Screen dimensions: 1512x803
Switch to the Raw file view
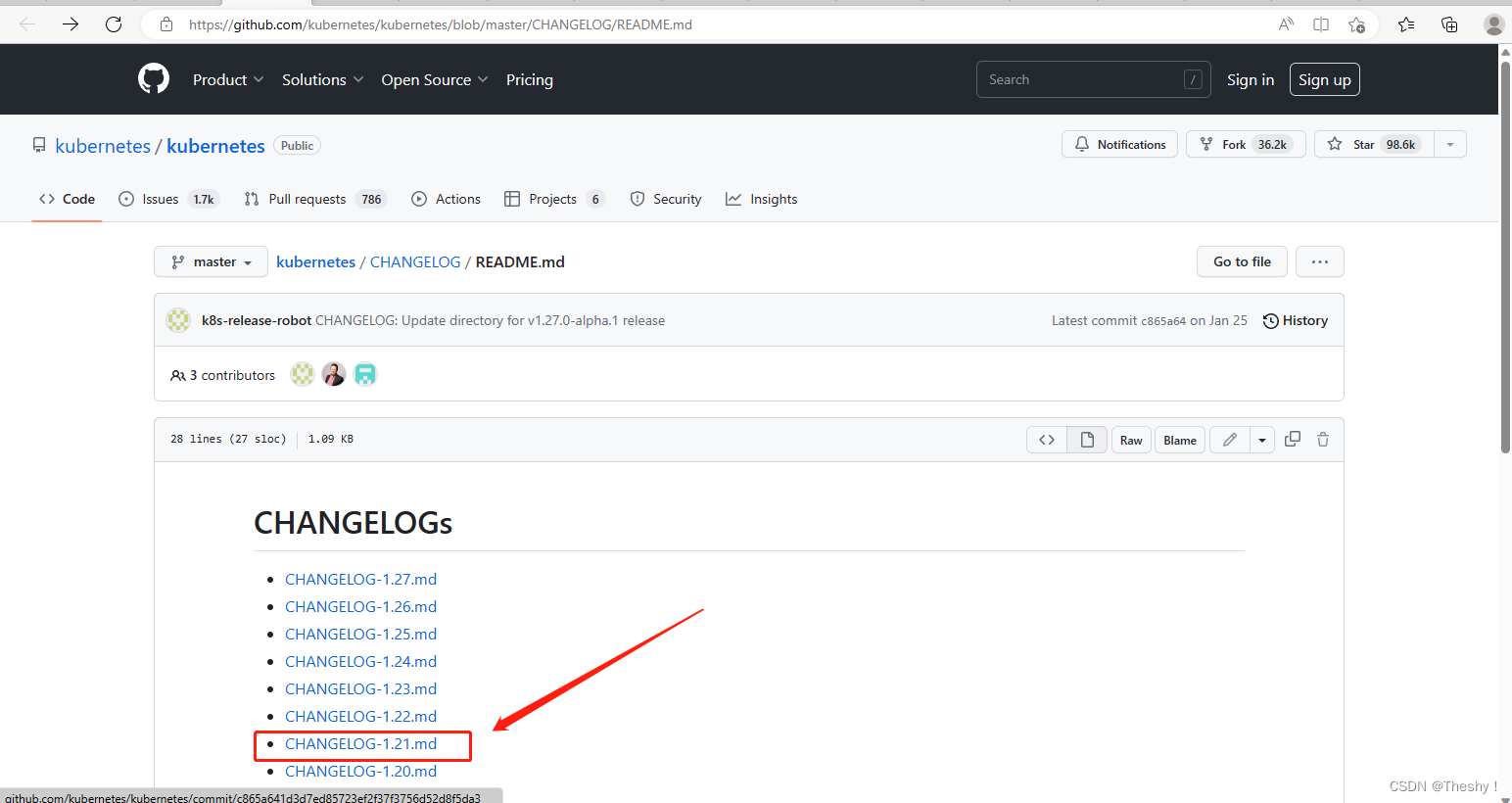click(1131, 440)
